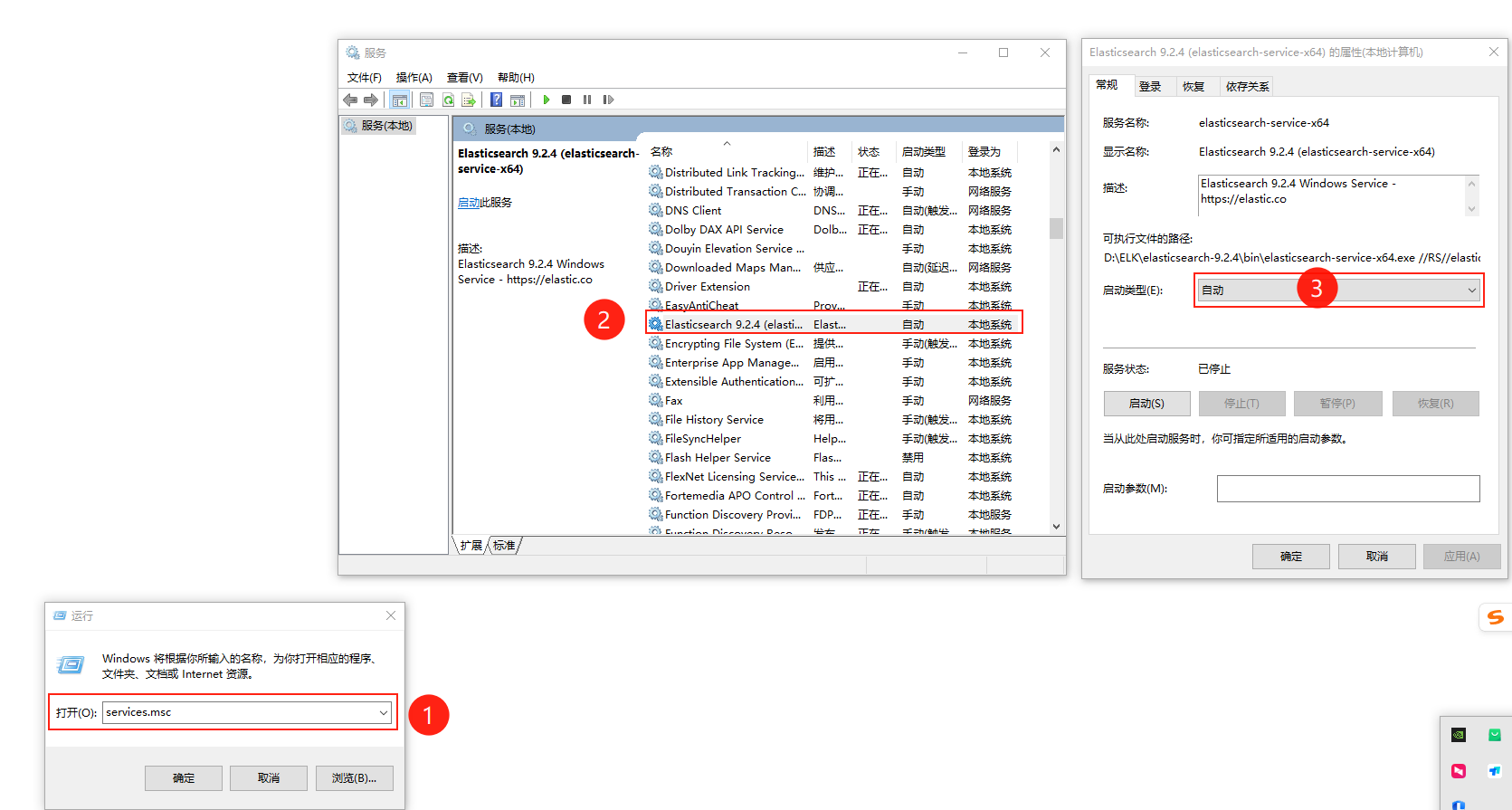The image size is (1512, 810).
Task: Click the NVIDIA icon in the system tray
Action: [1459, 735]
